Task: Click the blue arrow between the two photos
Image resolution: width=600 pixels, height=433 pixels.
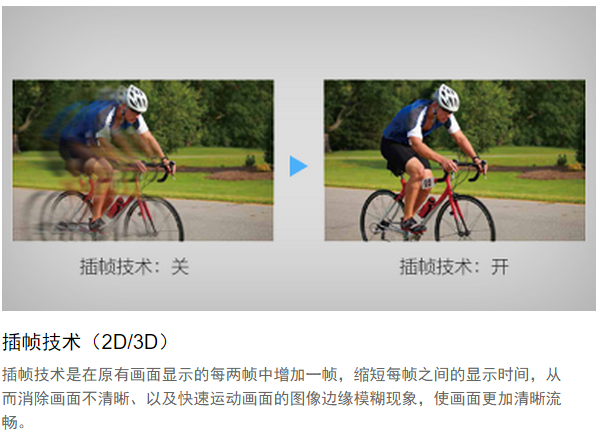Action: pos(298,166)
